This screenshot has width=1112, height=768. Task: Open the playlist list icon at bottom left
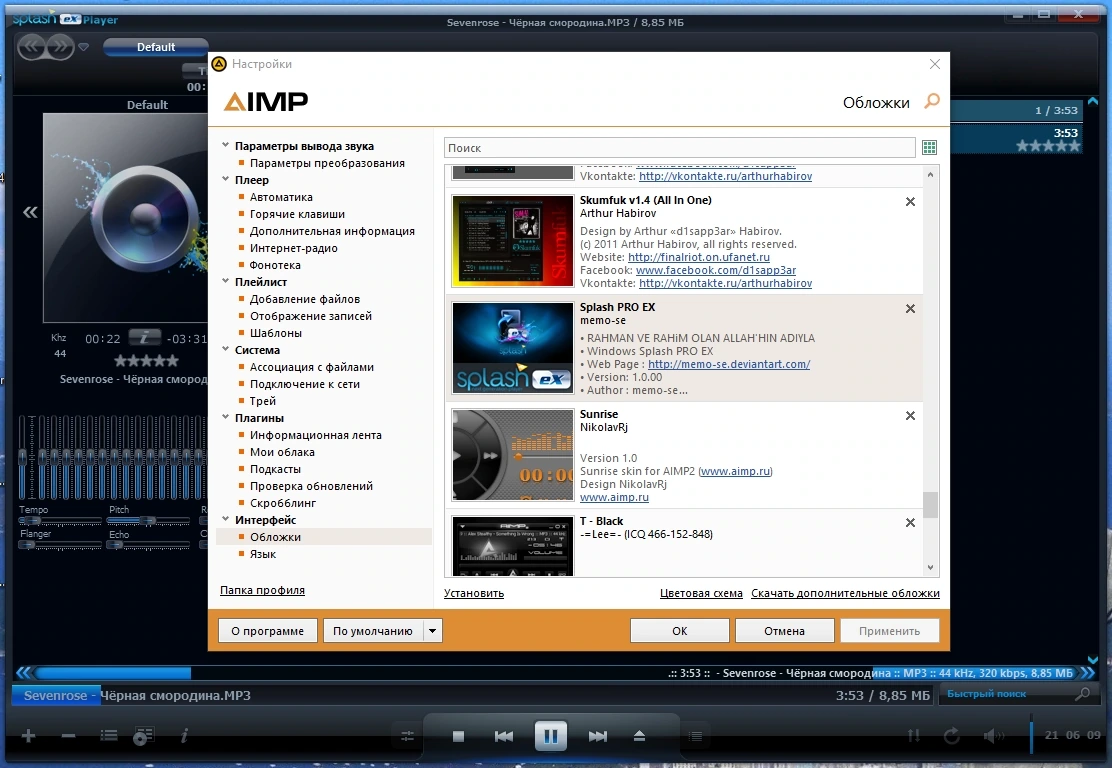(x=109, y=735)
